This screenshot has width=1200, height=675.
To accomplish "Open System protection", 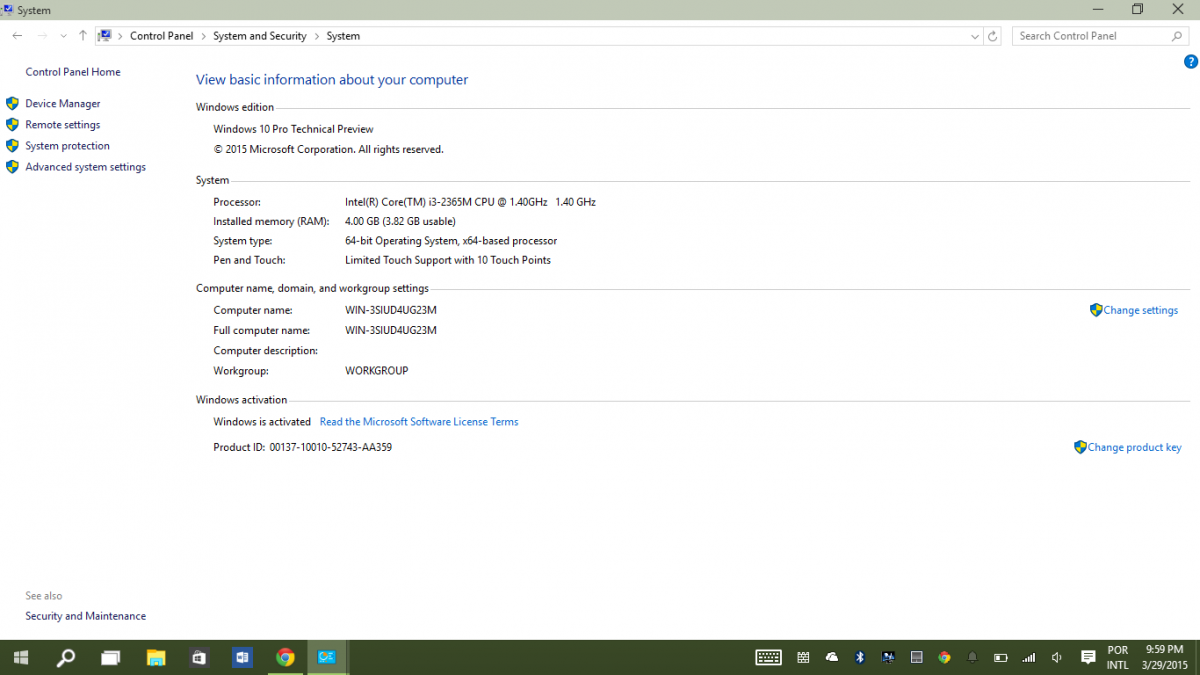I will pyautogui.click(x=68, y=146).
